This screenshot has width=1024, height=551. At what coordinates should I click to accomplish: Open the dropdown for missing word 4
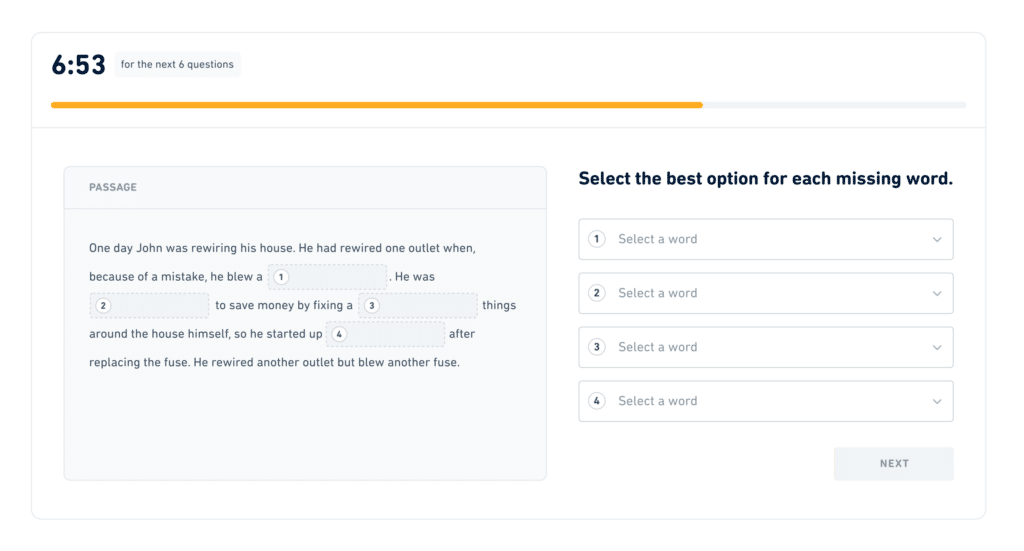tap(765, 401)
